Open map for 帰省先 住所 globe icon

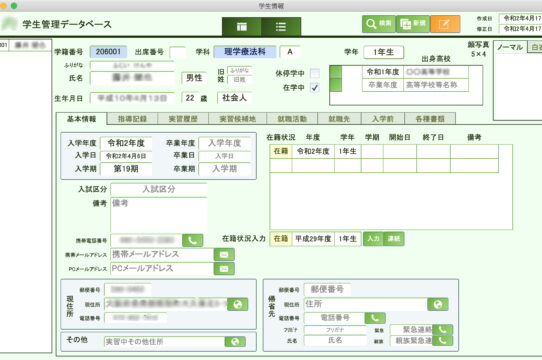(x=438, y=304)
